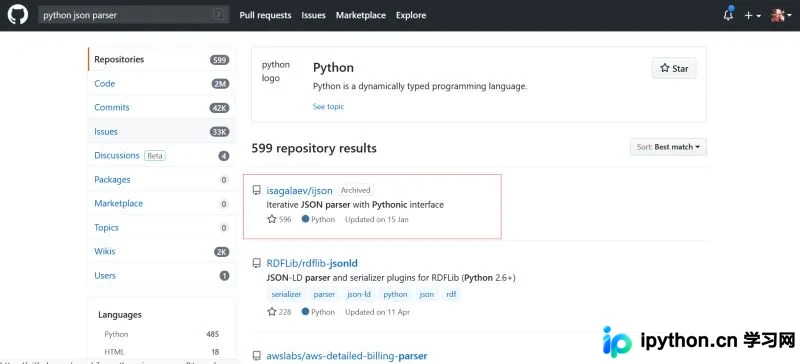Viewport: 800px width, 364px height.
Task: Filter by HTML language in sidebar
Action: (161, 352)
